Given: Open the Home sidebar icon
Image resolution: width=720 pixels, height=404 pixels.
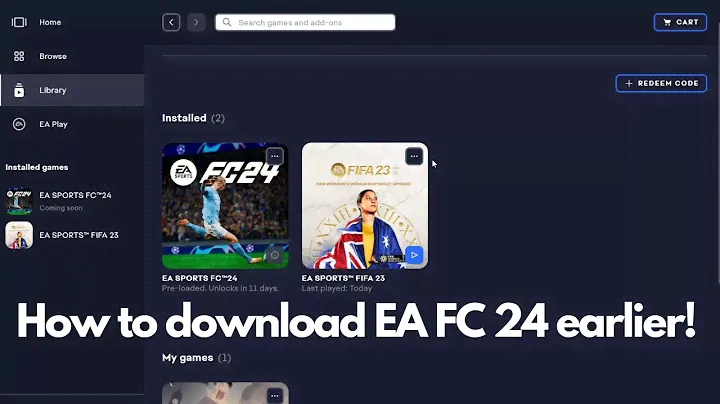Looking at the screenshot, I should pyautogui.click(x=19, y=22).
